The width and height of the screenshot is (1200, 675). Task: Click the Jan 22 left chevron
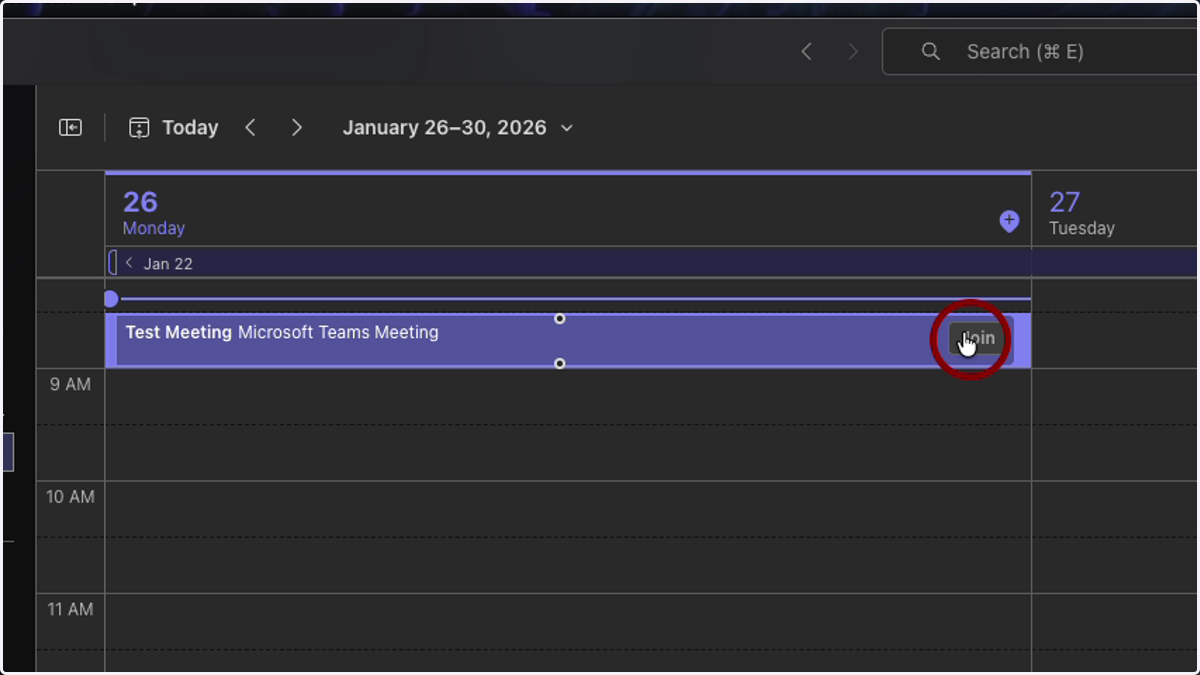[129, 263]
